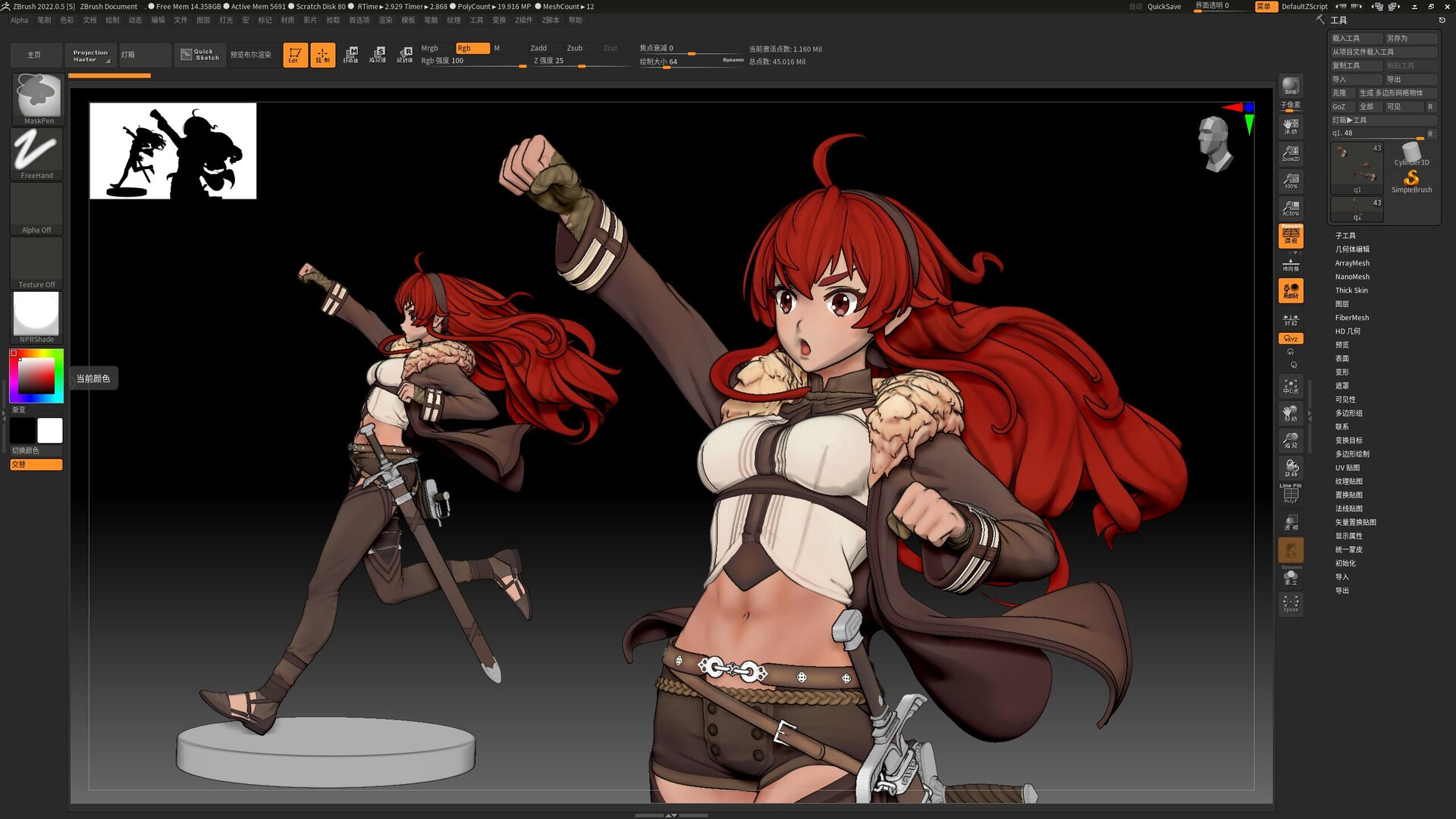Click the center point frame icon
This screenshot has width=1456, height=819.
point(1291,386)
